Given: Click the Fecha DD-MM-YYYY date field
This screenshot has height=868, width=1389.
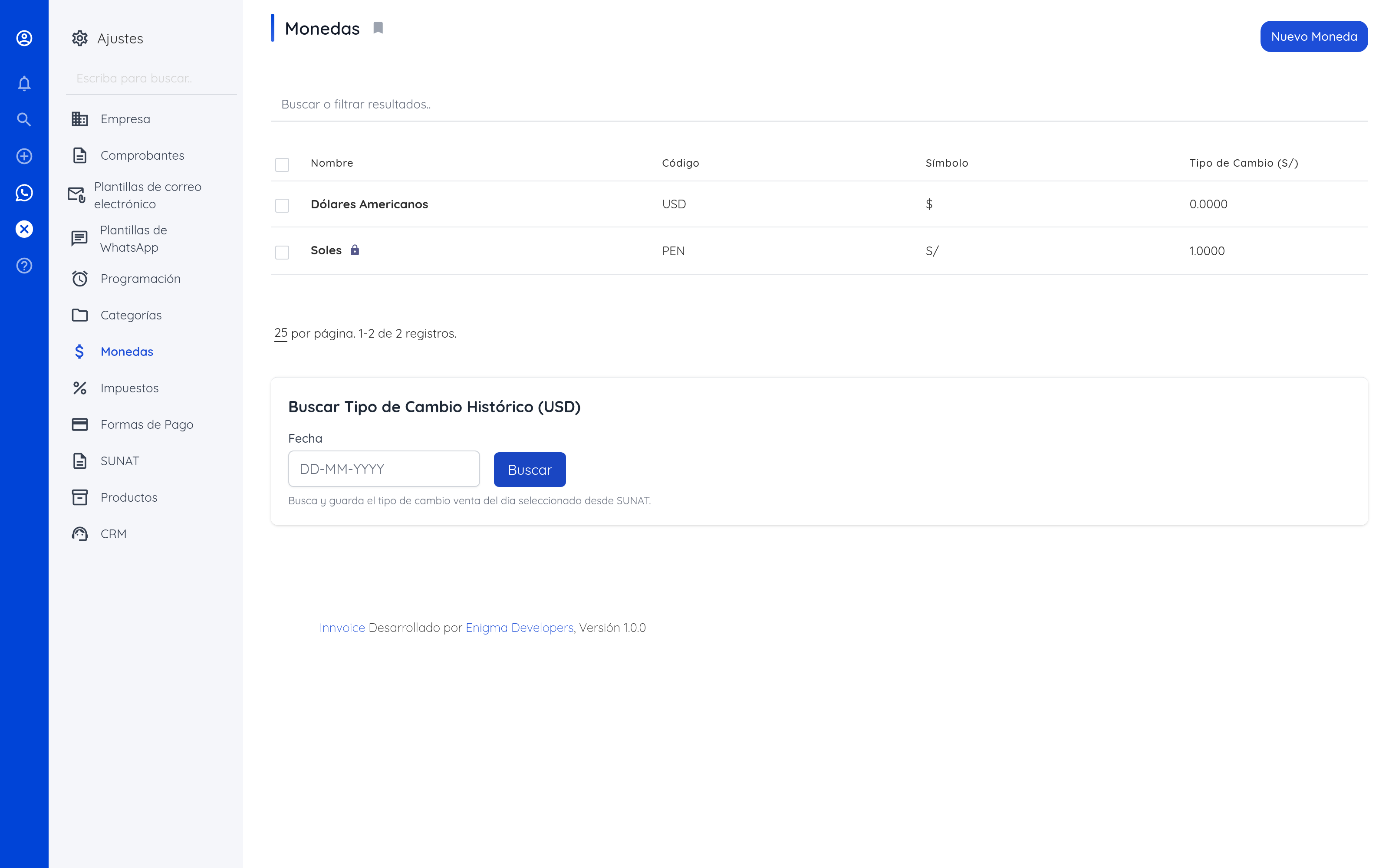Looking at the screenshot, I should point(383,468).
